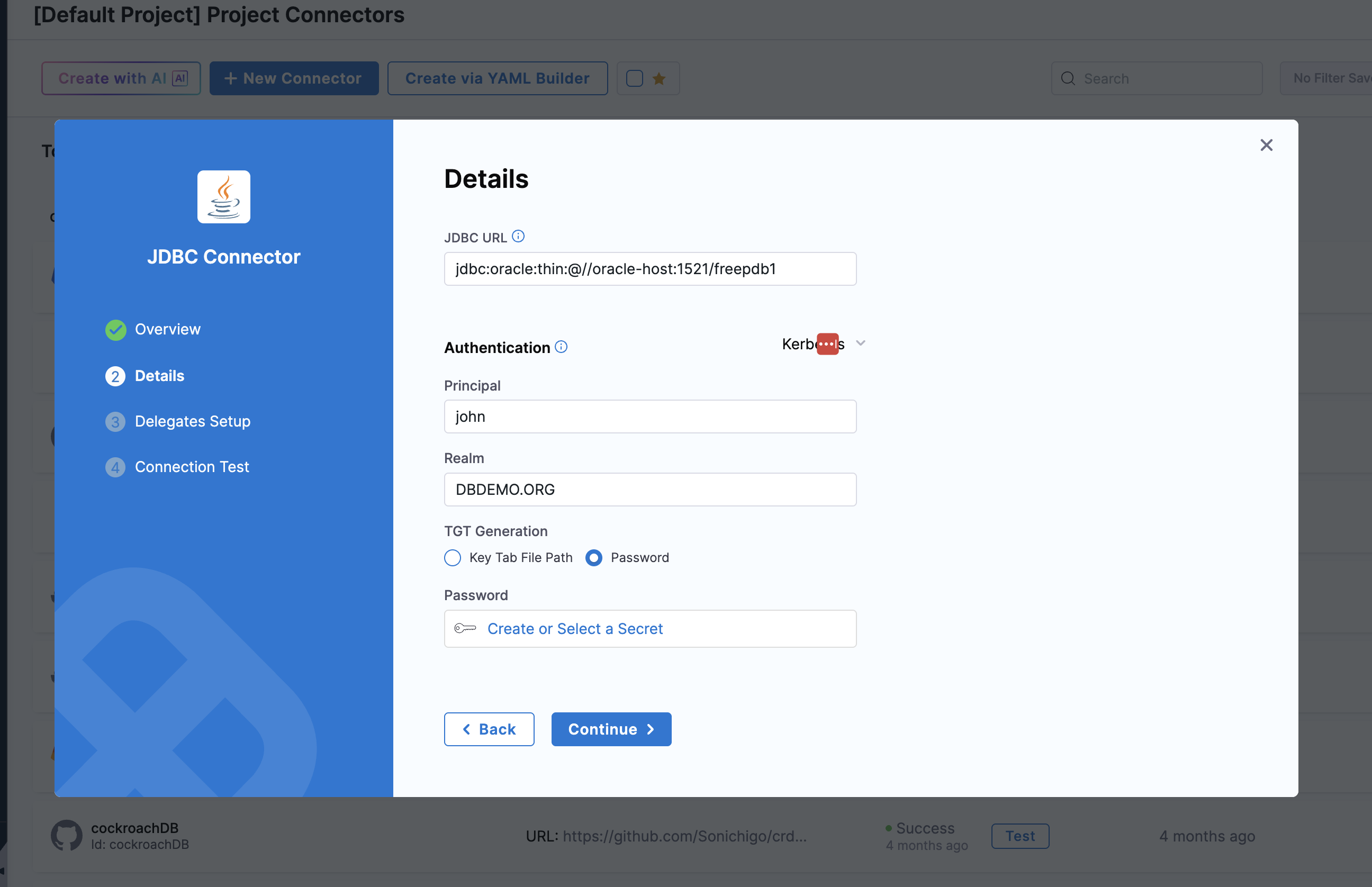Click Test on the cockroachDB connector
The height and width of the screenshot is (887, 1372).
(1019, 836)
